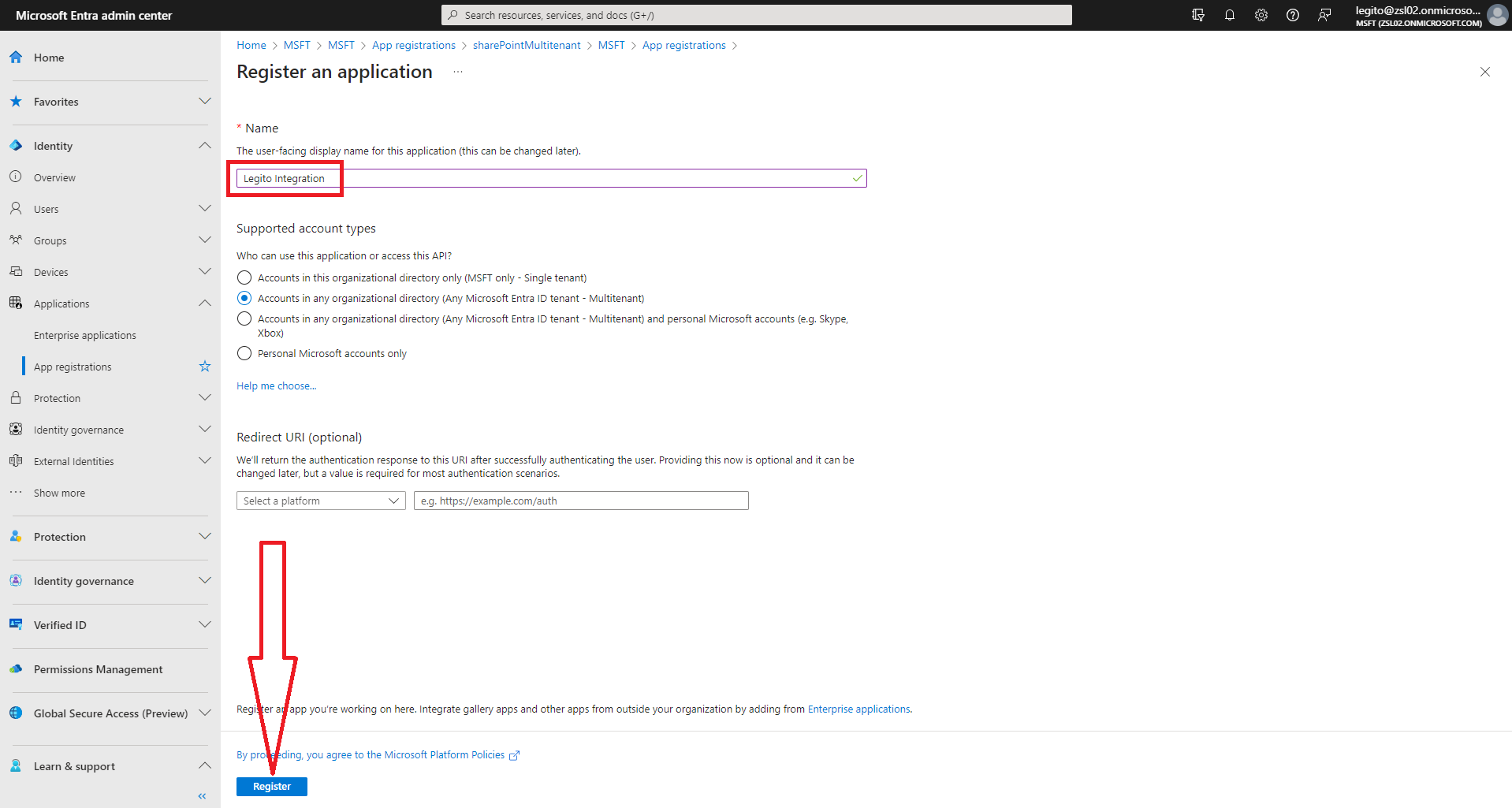The height and width of the screenshot is (808, 1512).
Task: Click the Applications grid icon
Action: tap(16, 303)
